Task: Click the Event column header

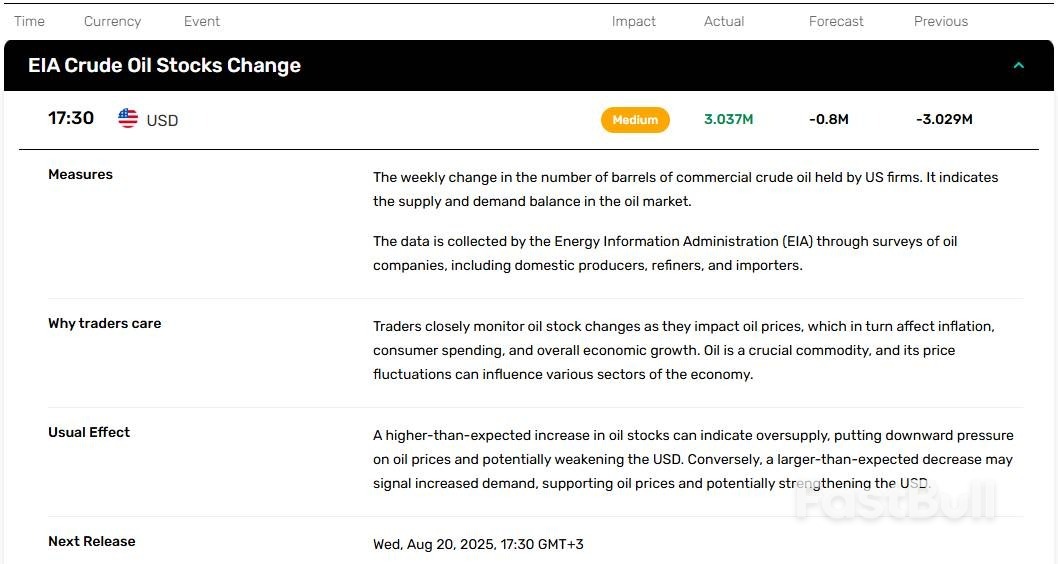Action: (x=202, y=21)
